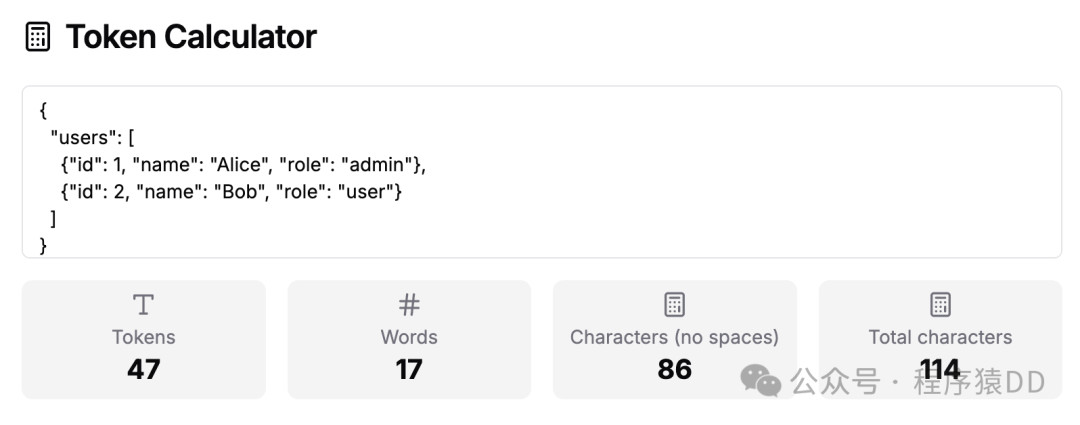Click the calculator icon above Total characters
Screen dimensions: 1080x425
click(940, 305)
